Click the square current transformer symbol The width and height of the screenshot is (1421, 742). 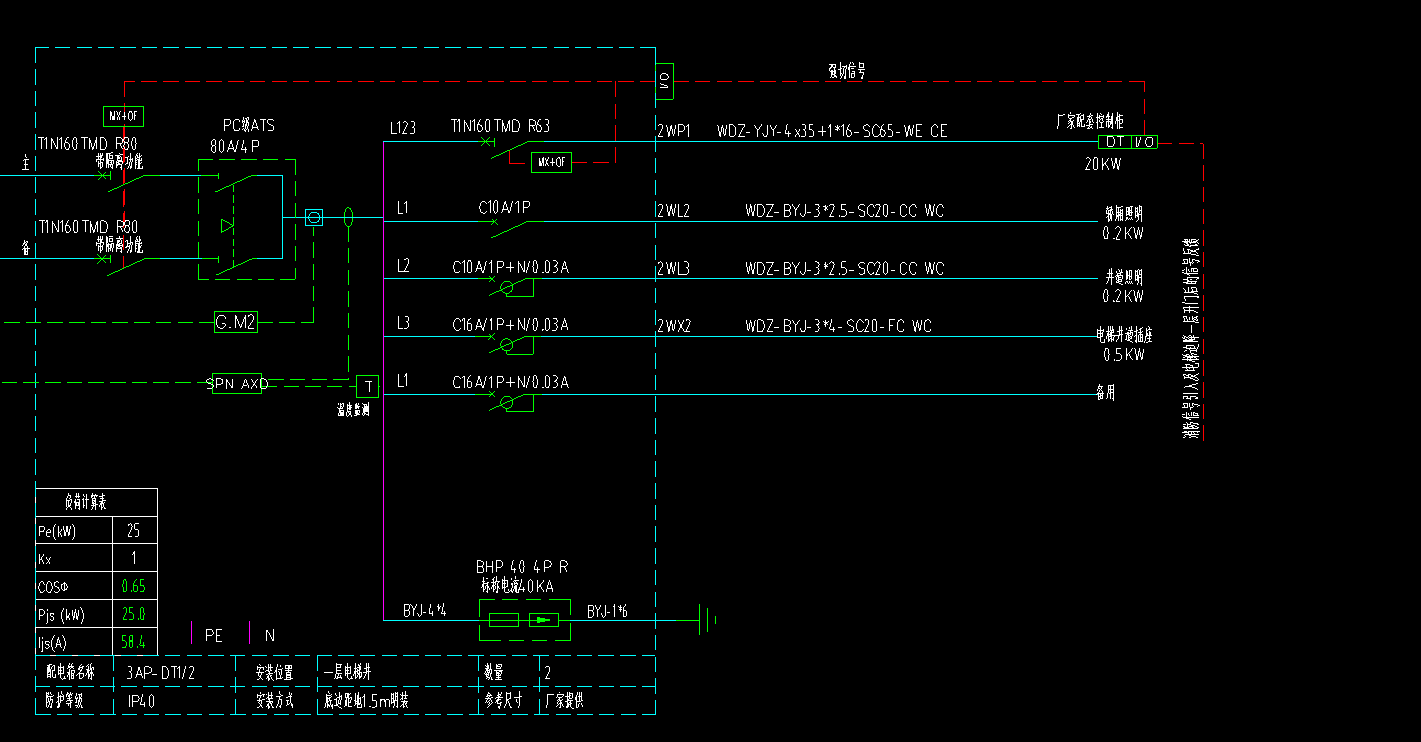314,217
